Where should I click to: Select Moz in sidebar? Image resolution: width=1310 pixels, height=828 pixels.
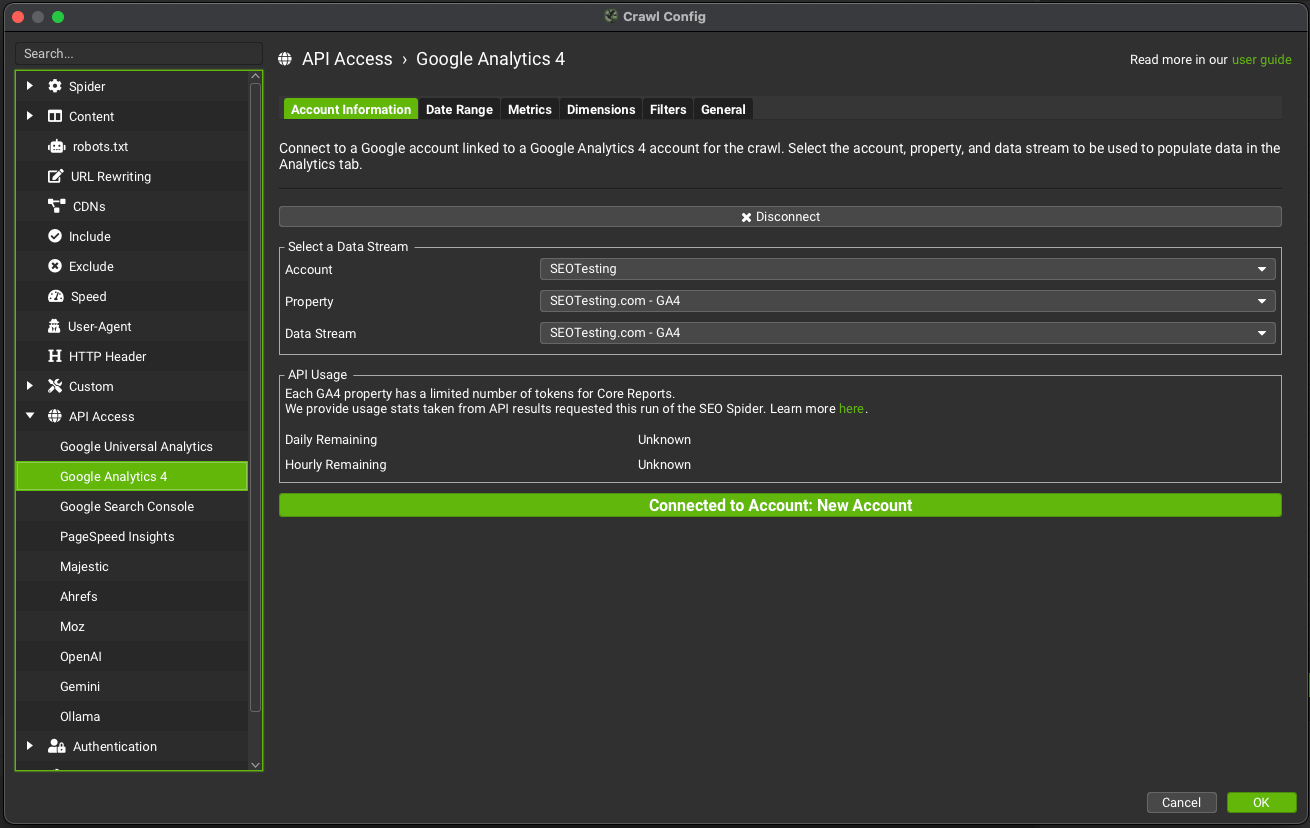click(x=132, y=626)
